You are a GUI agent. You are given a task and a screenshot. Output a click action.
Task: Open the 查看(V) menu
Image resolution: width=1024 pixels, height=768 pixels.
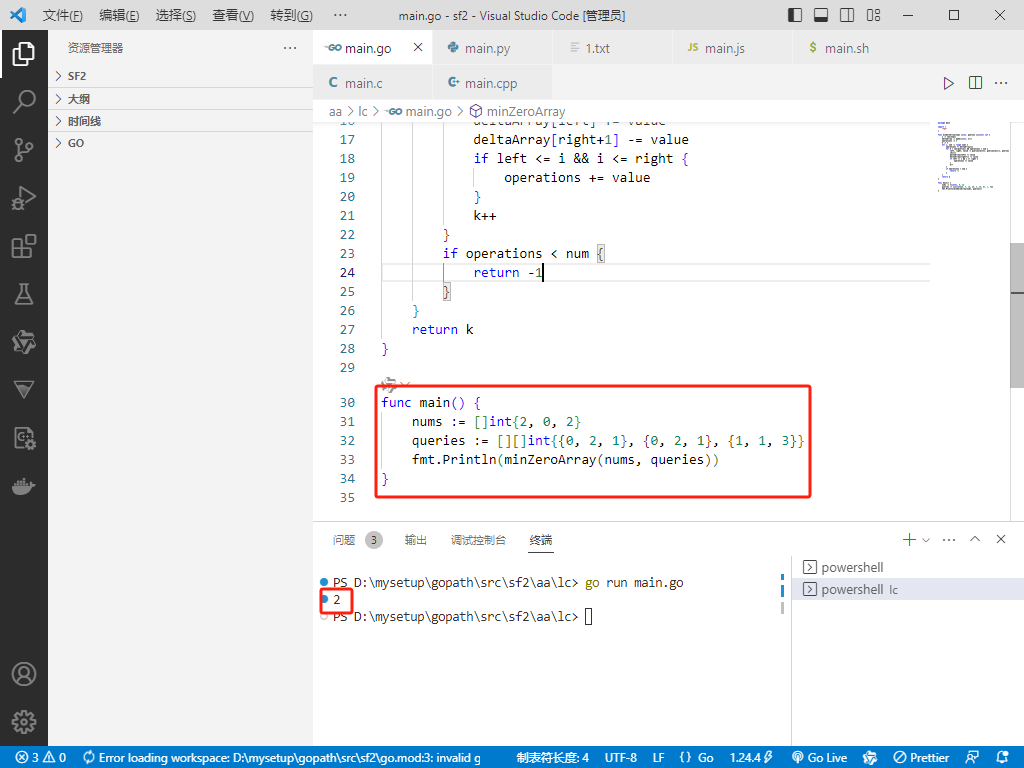click(233, 15)
